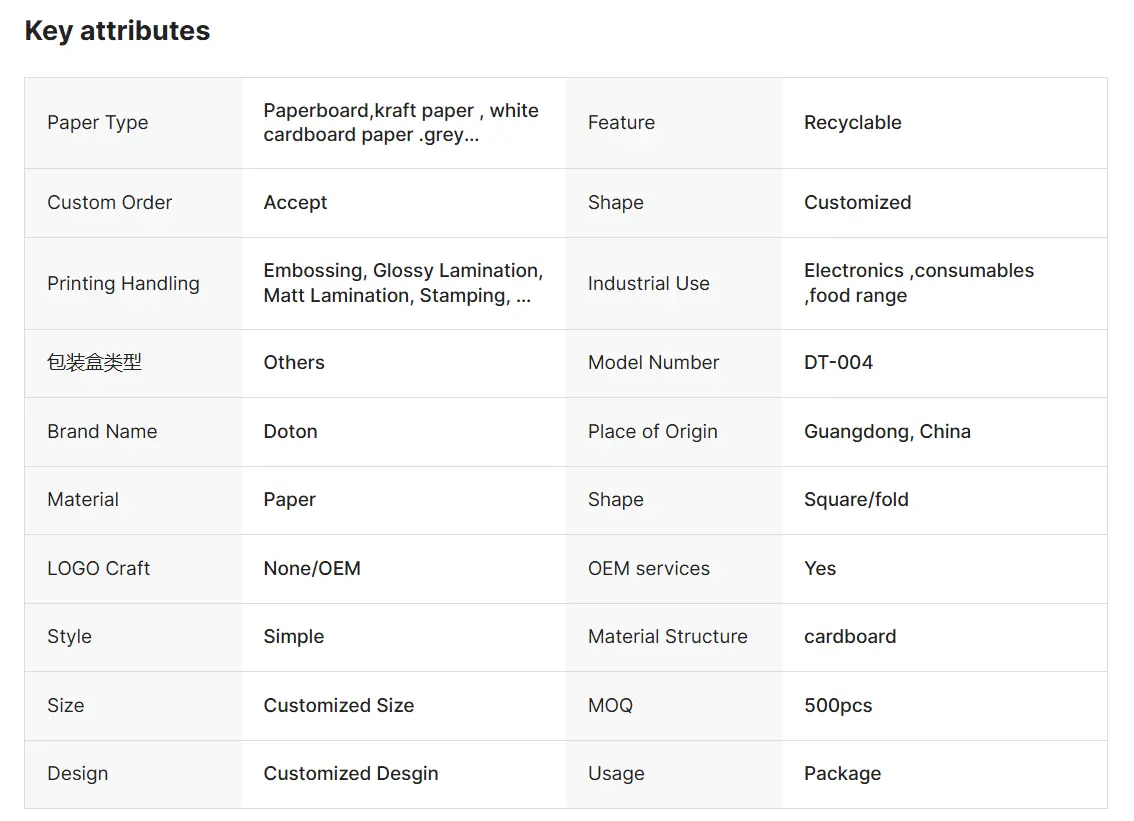Click the Guangdong, China origin value
This screenshot has height=821, width=1134.
pyautogui.click(x=887, y=432)
